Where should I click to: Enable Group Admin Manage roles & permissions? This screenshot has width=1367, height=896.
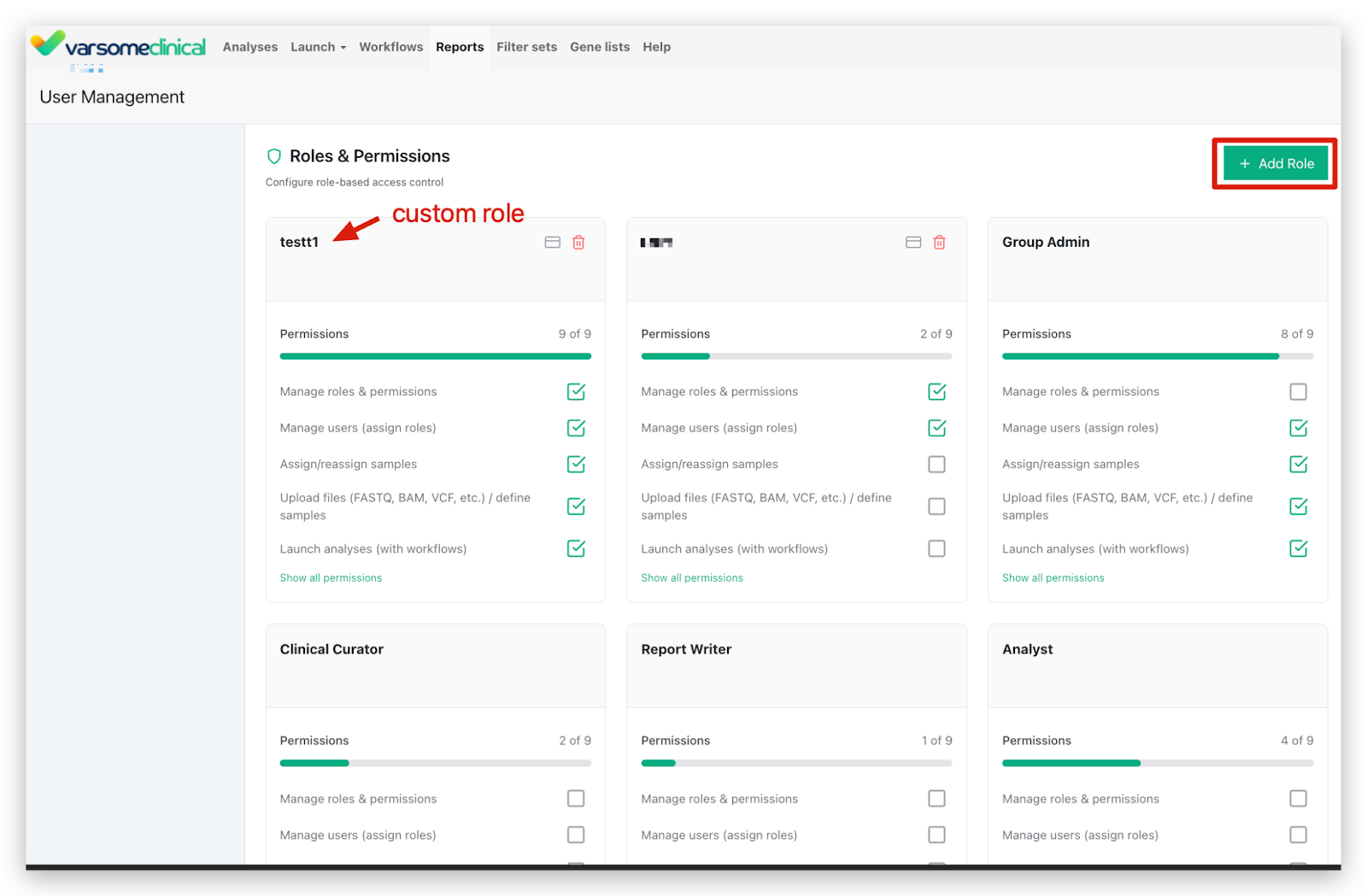click(1298, 391)
